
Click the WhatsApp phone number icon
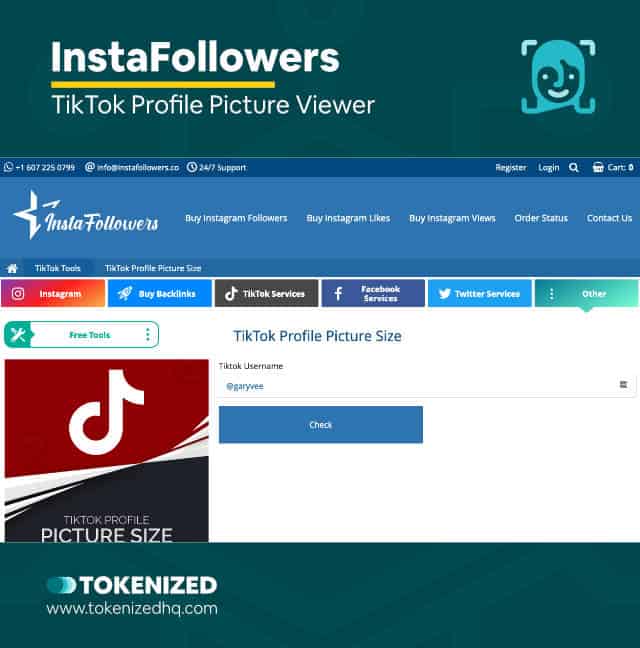pos(8,167)
